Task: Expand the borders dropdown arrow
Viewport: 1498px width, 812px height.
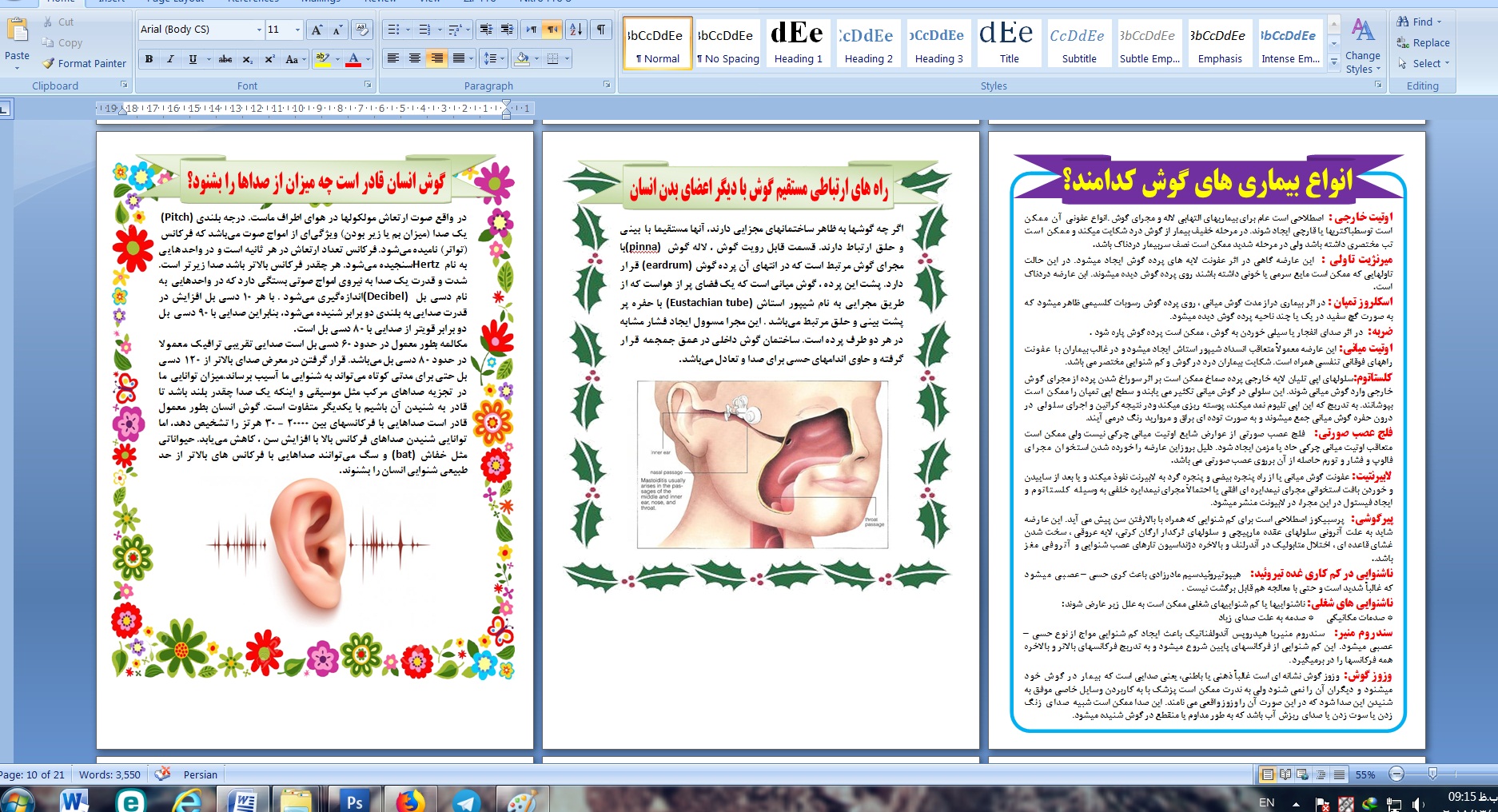Action: tap(567, 58)
